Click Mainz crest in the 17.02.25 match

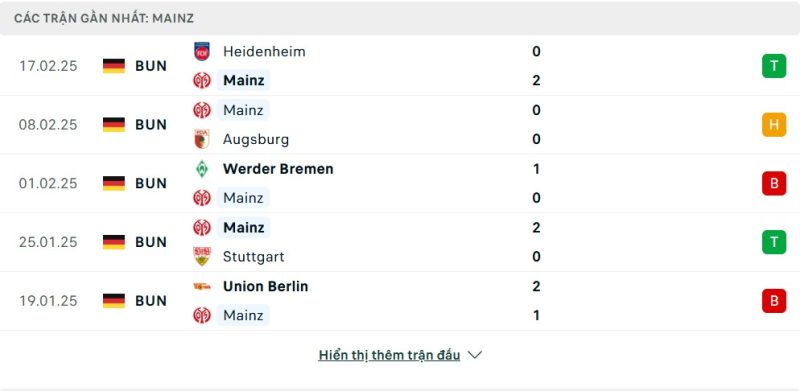(x=202, y=81)
